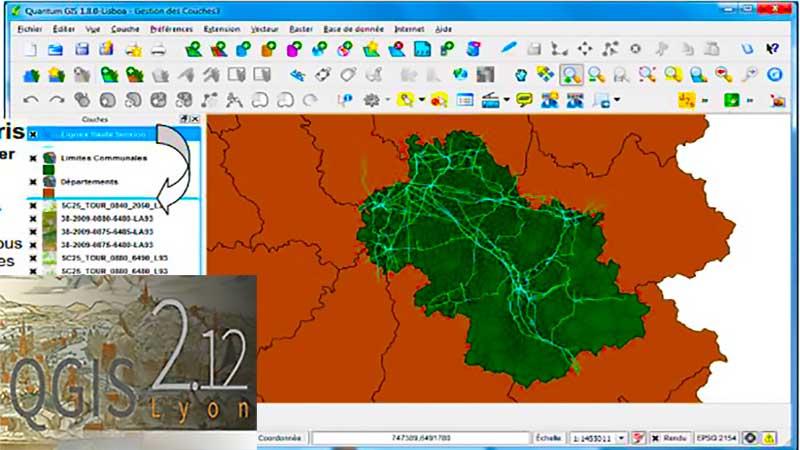Select the Départements layer name
Image resolution: width=800 pixels, height=450 pixels.
point(89,182)
